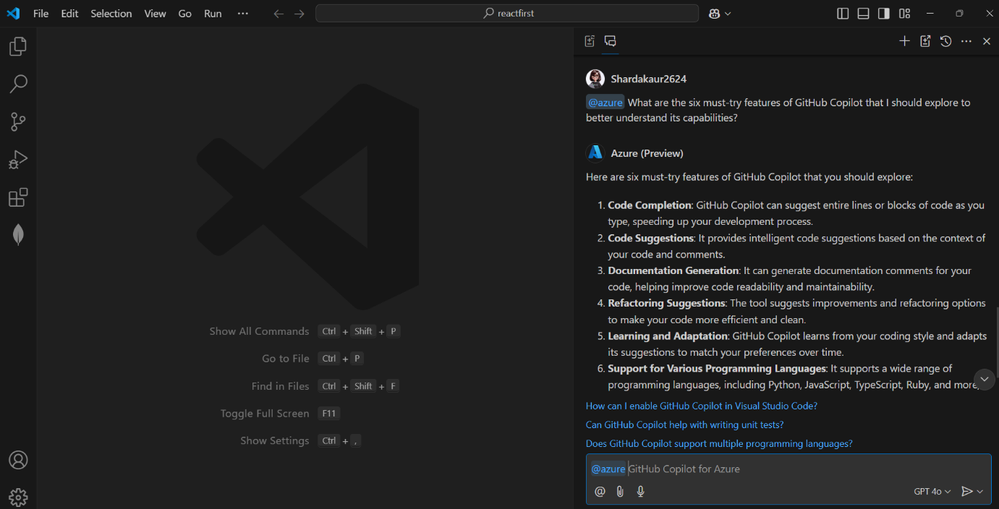Click 'Find in Files' hint text
This screenshot has height=509, width=999.
pyautogui.click(x=280, y=386)
